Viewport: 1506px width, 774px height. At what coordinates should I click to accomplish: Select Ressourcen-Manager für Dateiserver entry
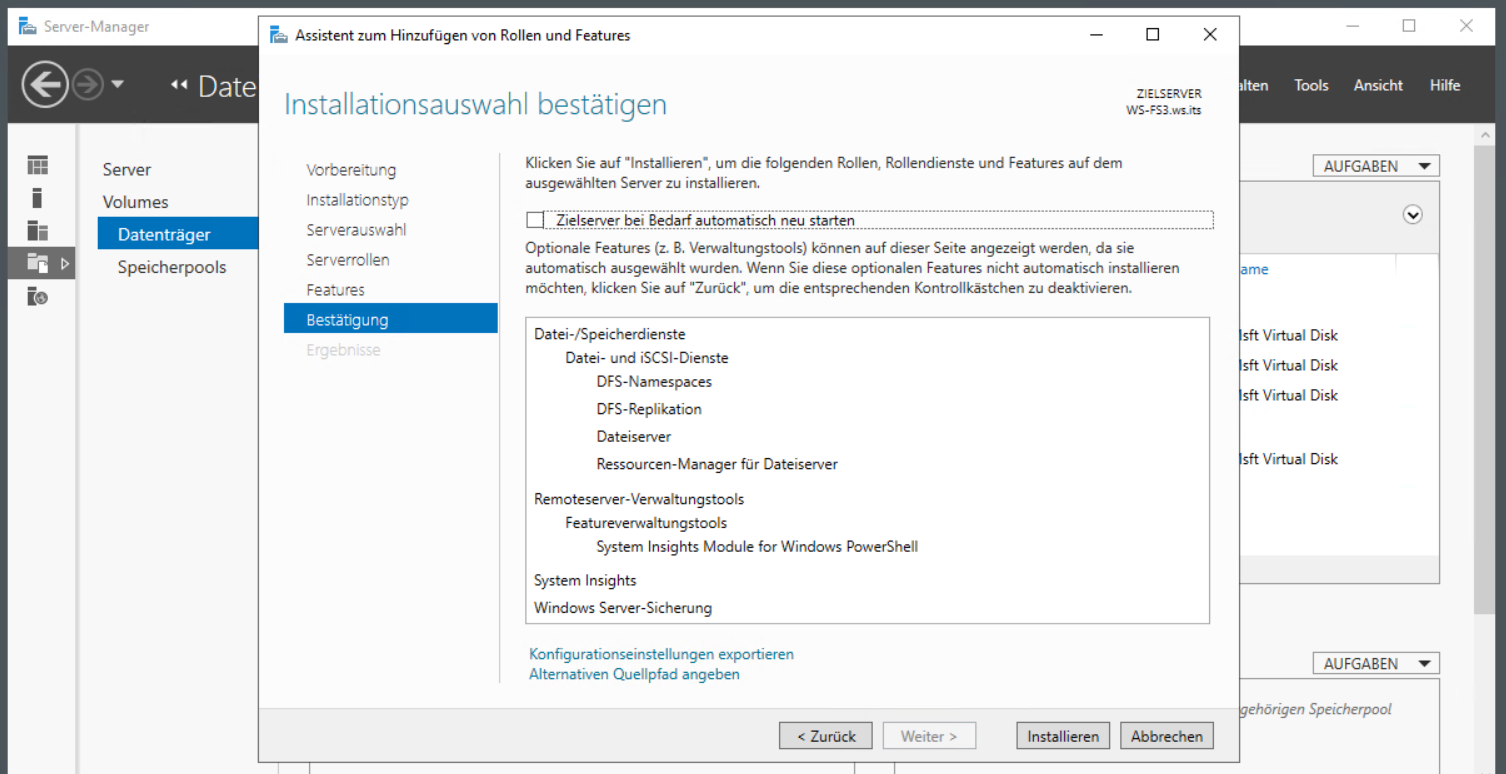point(717,464)
